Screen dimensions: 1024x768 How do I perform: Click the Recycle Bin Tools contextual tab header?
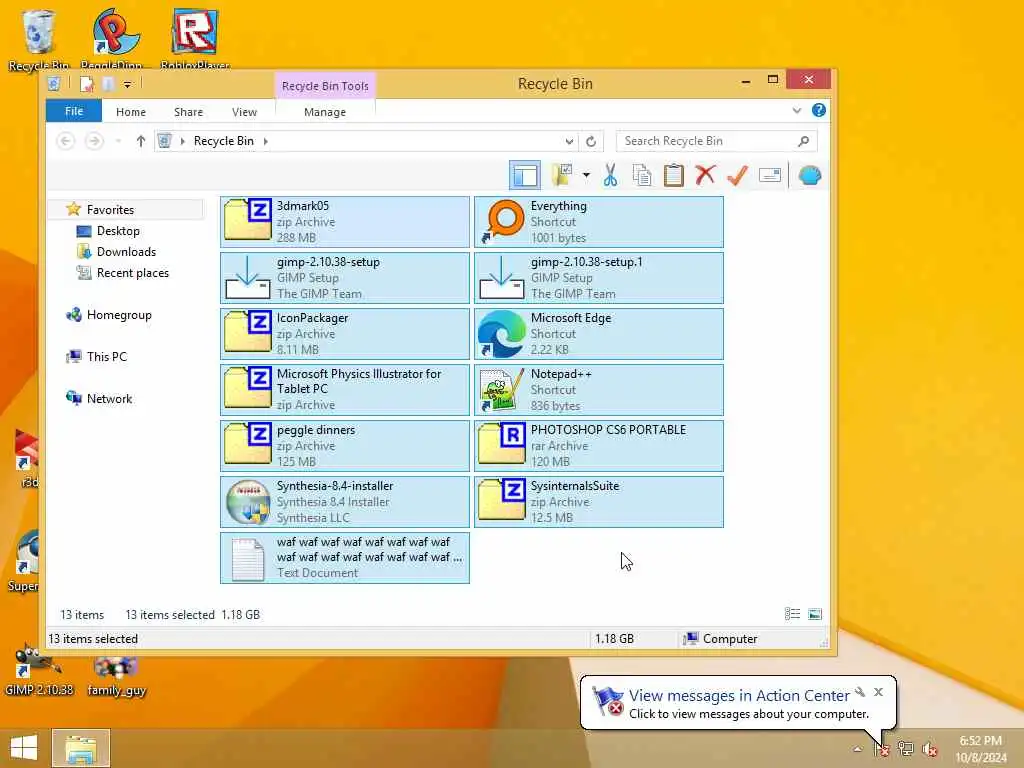click(x=325, y=86)
